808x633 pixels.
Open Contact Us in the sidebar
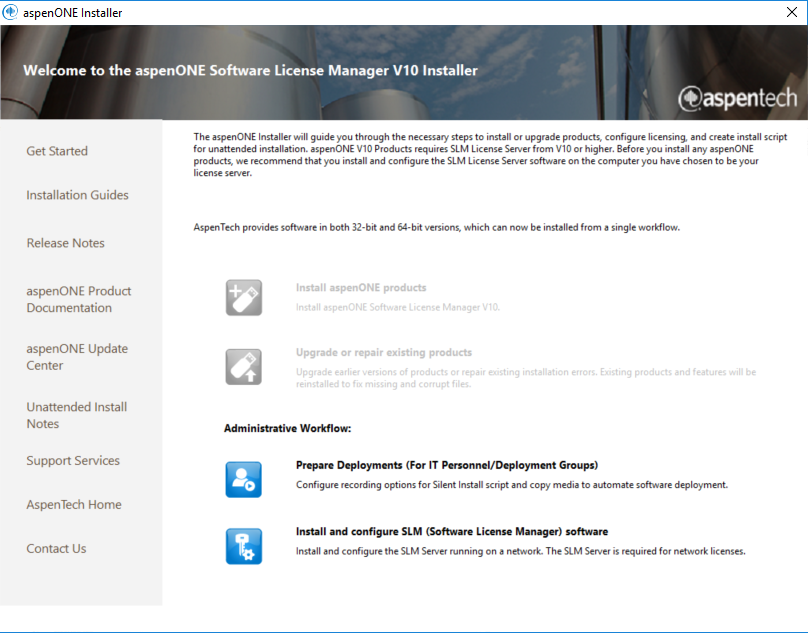coord(56,548)
